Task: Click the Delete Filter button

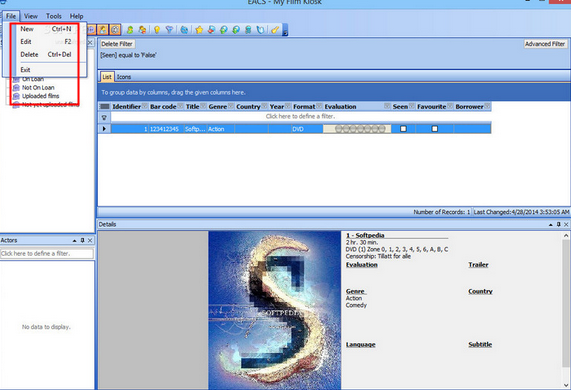Action: coord(117,44)
